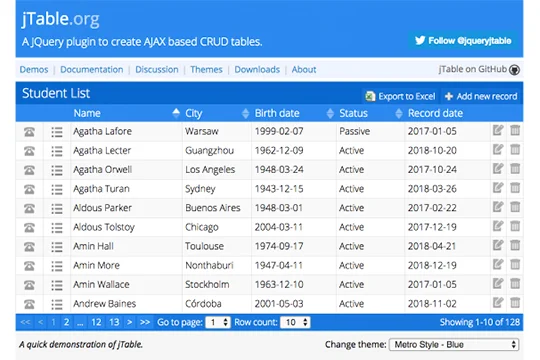
Task: Edit the Amin Wallace record
Action: 498,284
